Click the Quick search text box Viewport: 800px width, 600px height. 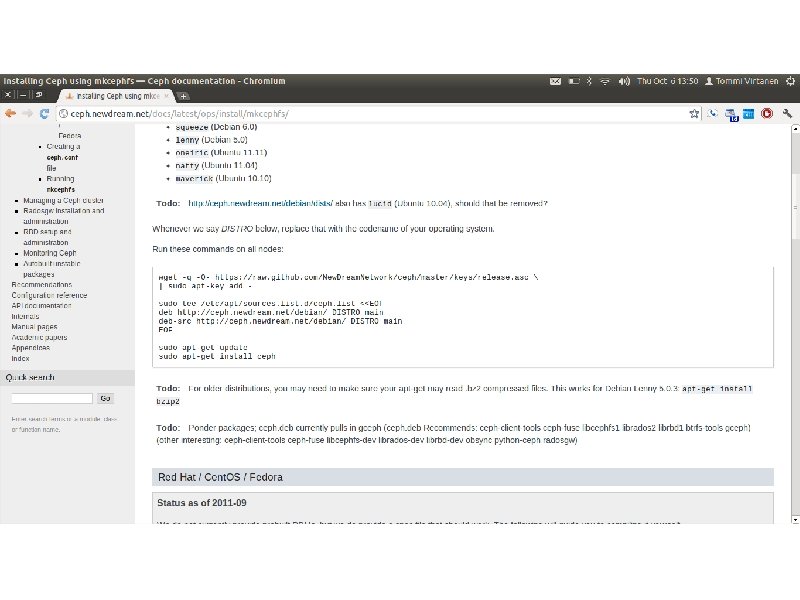pyautogui.click(x=52, y=398)
